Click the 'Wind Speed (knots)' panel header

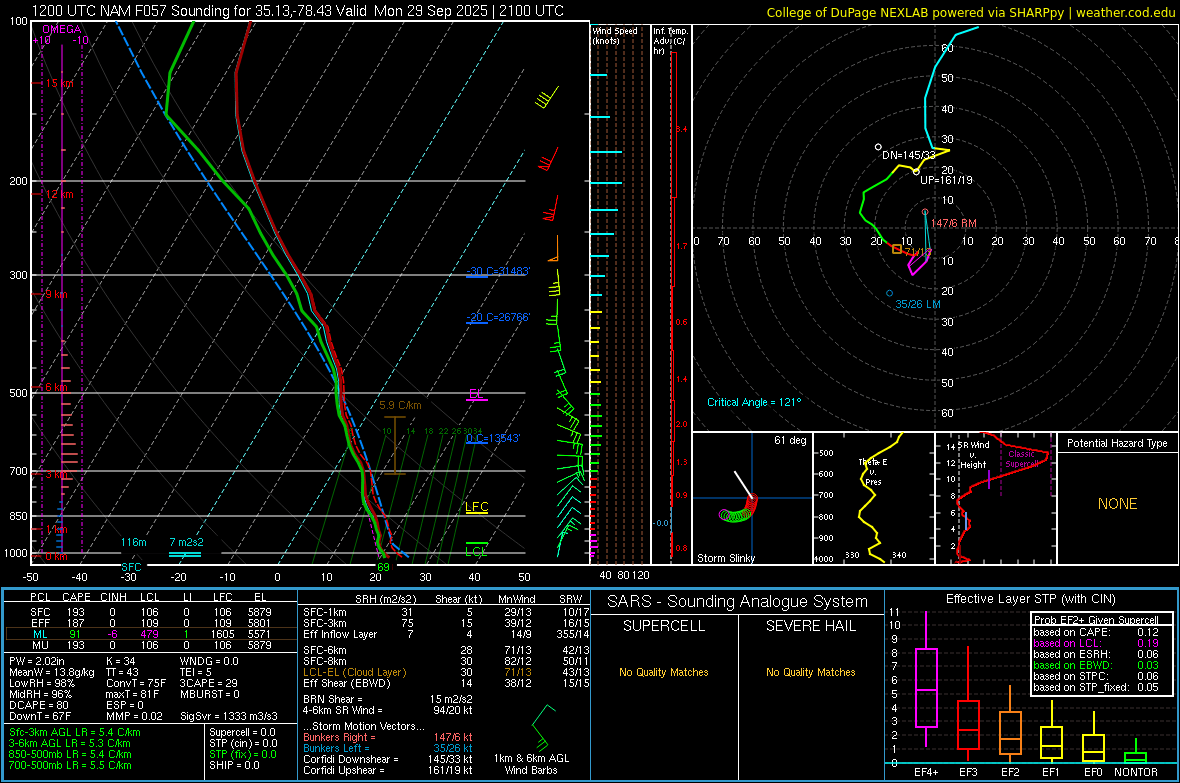[x=614, y=35]
